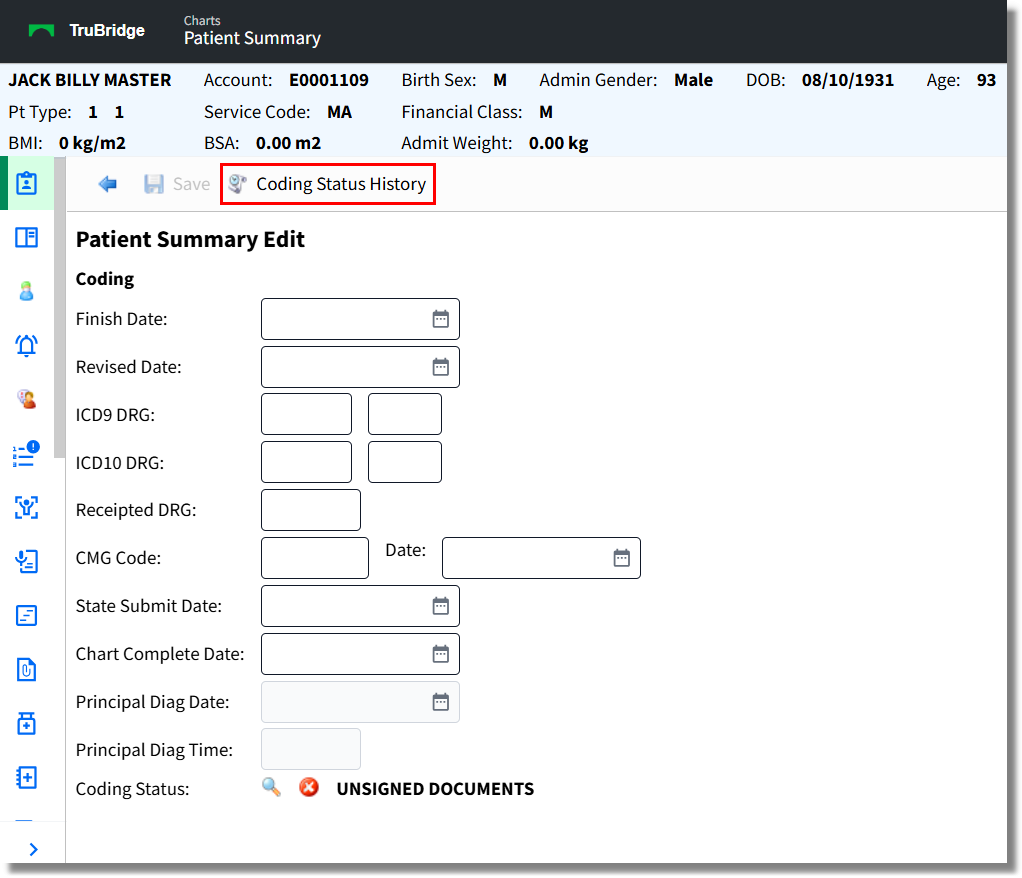Go back using the blue arrow

tap(108, 184)
